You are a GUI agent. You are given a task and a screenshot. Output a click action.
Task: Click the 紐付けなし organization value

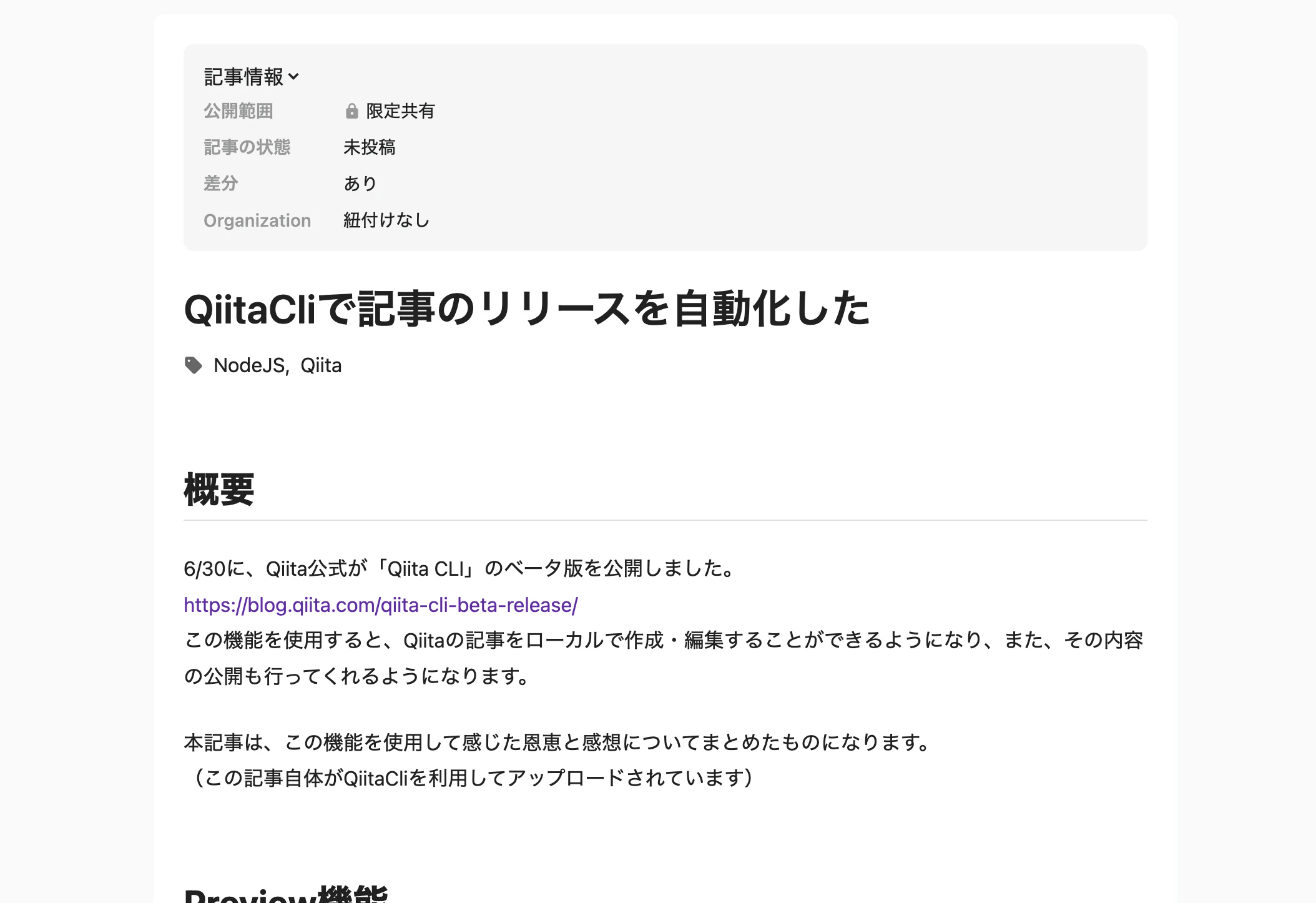point(386,220)
